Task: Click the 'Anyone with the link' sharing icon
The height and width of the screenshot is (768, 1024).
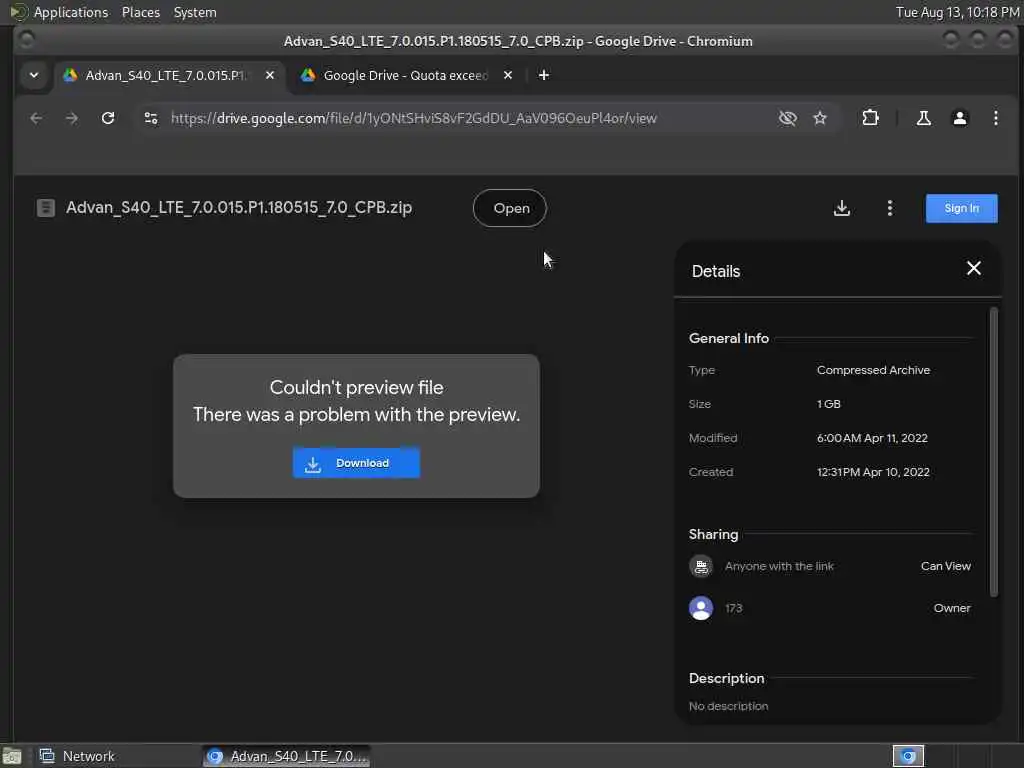Action: pos(701,566)
